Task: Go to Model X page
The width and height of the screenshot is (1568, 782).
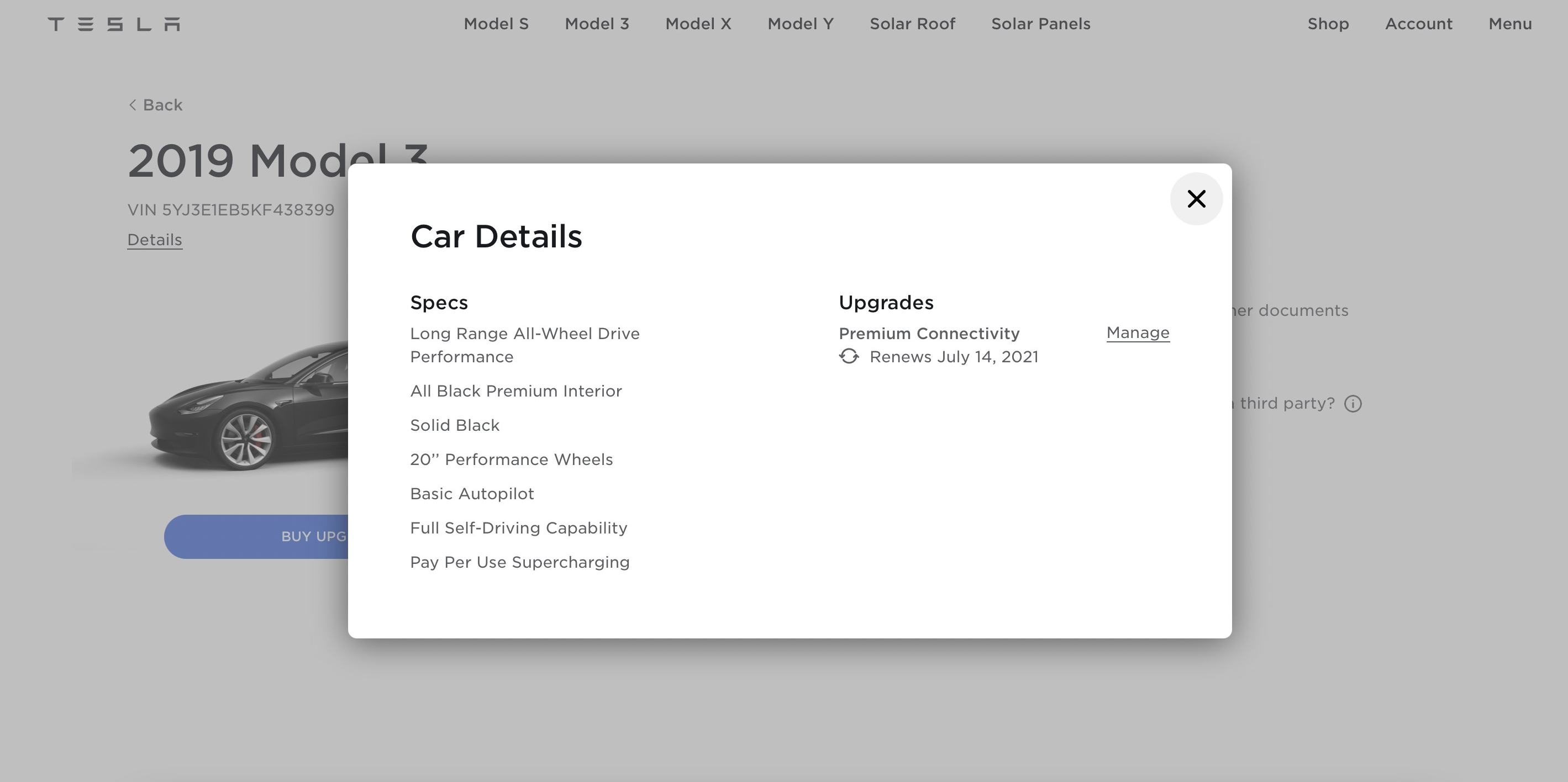Action: (698, 24)
